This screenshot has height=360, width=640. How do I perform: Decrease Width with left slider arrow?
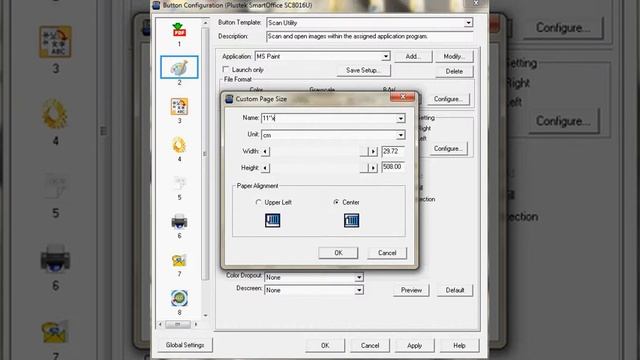point(265,151)
